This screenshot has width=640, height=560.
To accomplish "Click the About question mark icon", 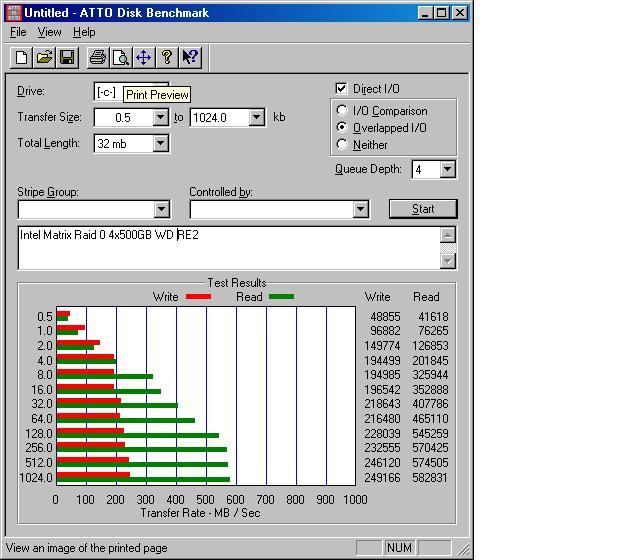I will point(167,58).
